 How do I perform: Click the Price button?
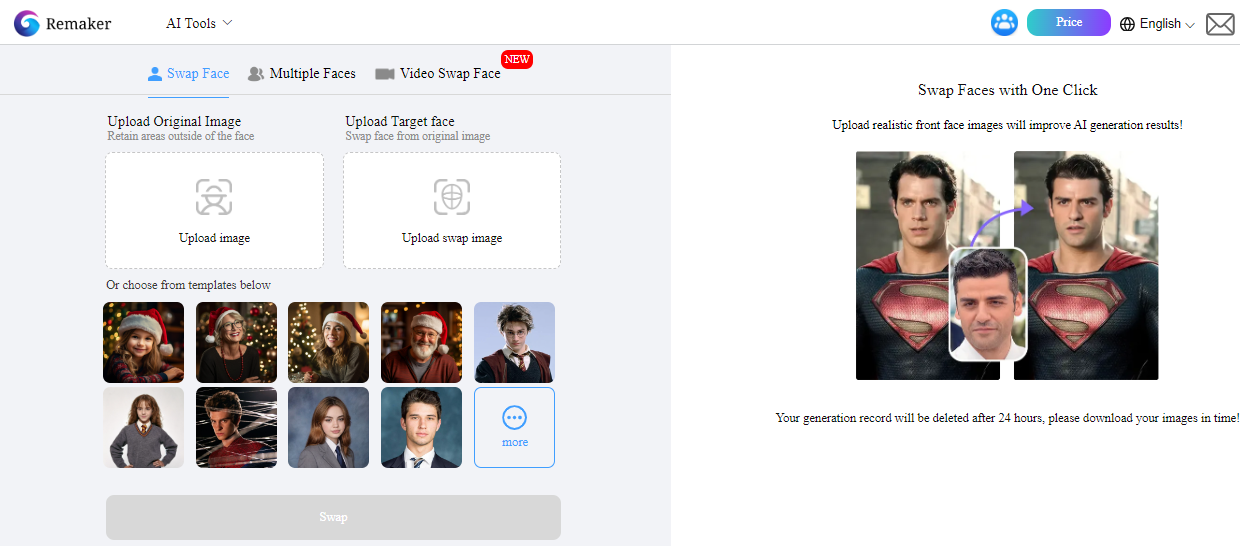pos(1069,22)
